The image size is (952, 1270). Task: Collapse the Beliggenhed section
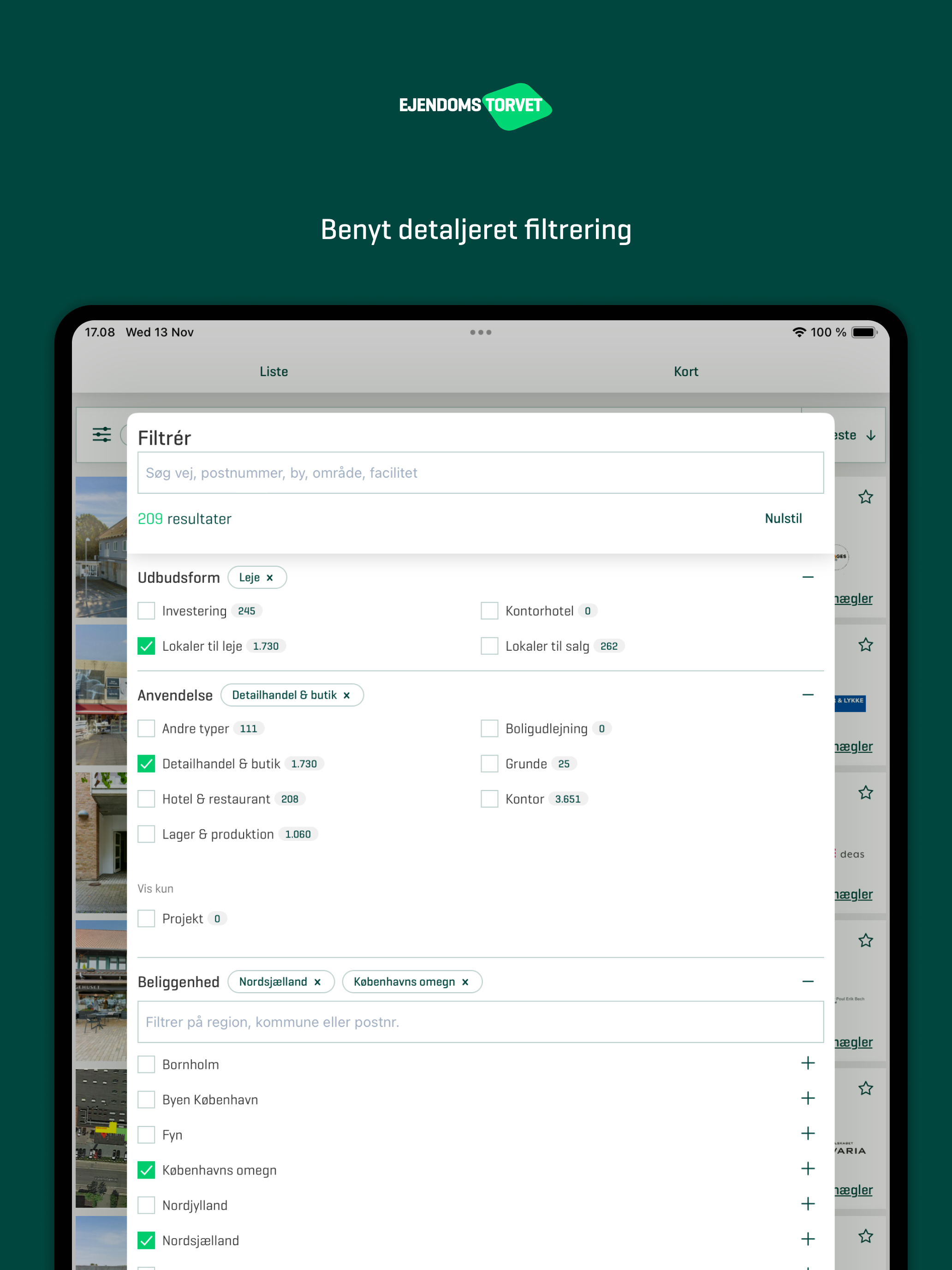(808, 982)
